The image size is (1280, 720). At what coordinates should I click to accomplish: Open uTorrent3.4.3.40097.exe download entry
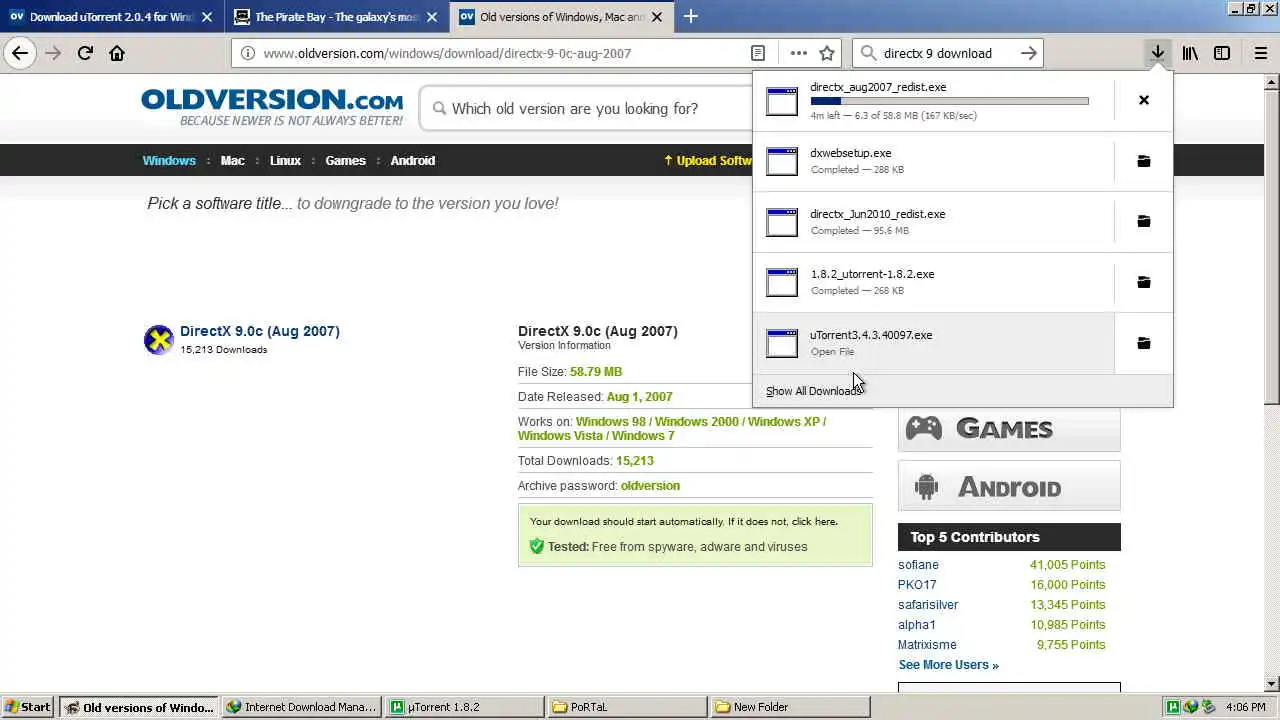(933, 343)
